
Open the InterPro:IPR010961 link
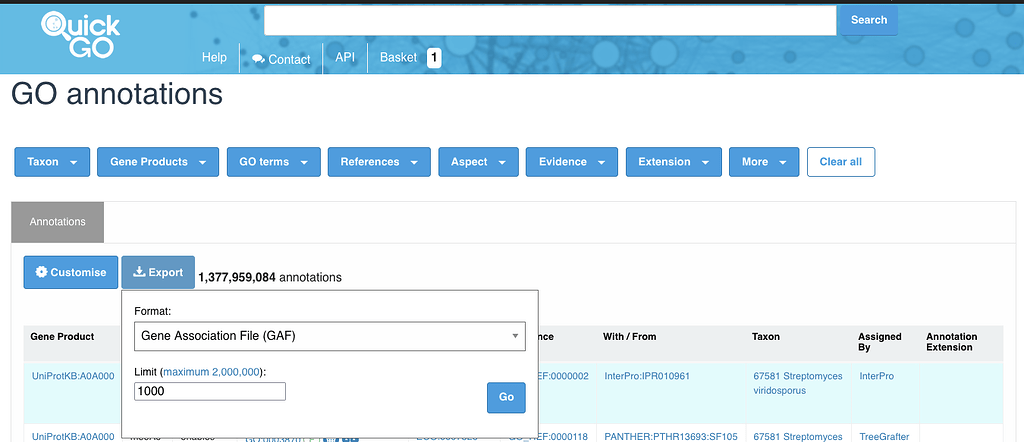(x=647, y=376)
